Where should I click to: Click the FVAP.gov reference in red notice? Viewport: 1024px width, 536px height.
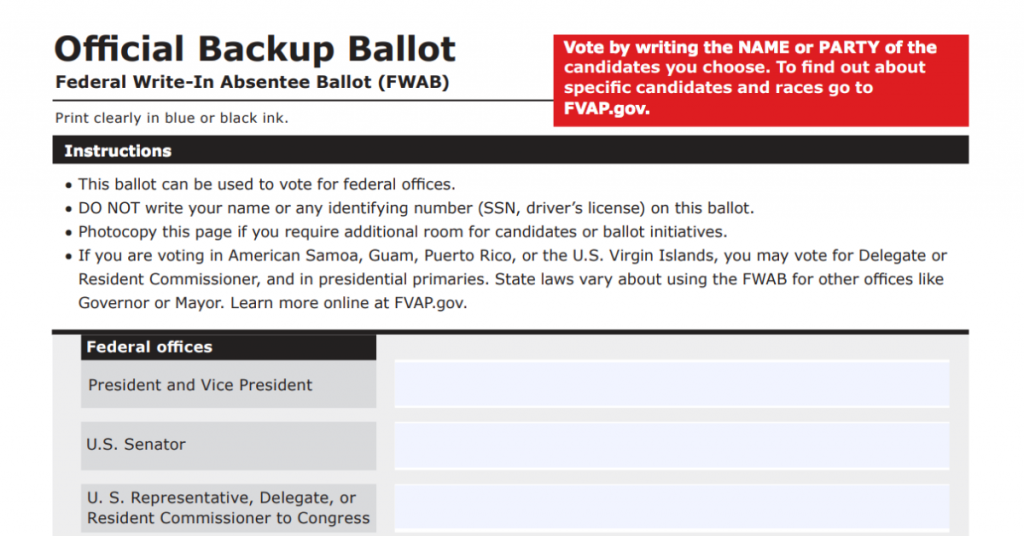[x=607, y=109]
